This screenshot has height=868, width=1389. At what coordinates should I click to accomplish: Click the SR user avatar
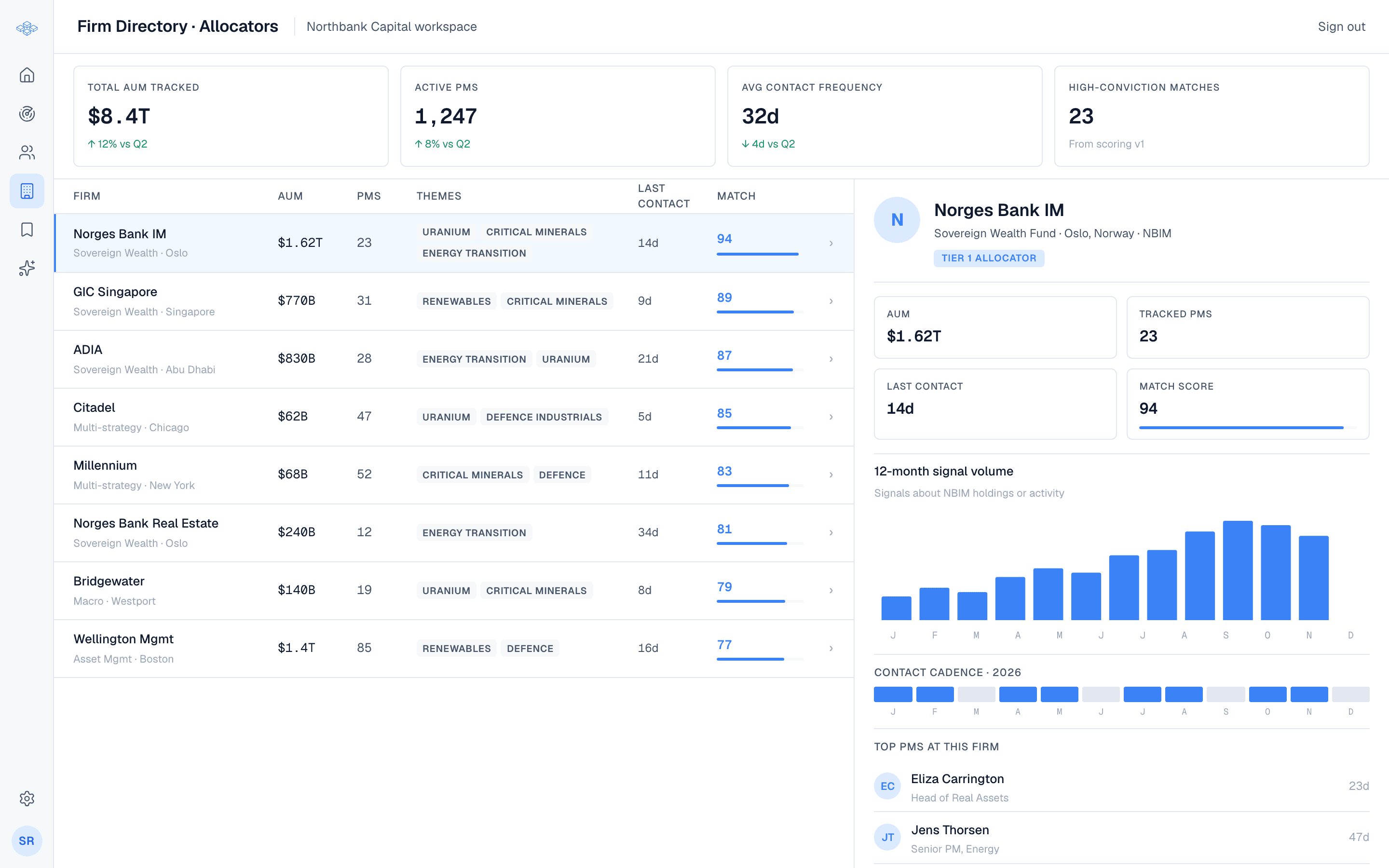(27, 841)
